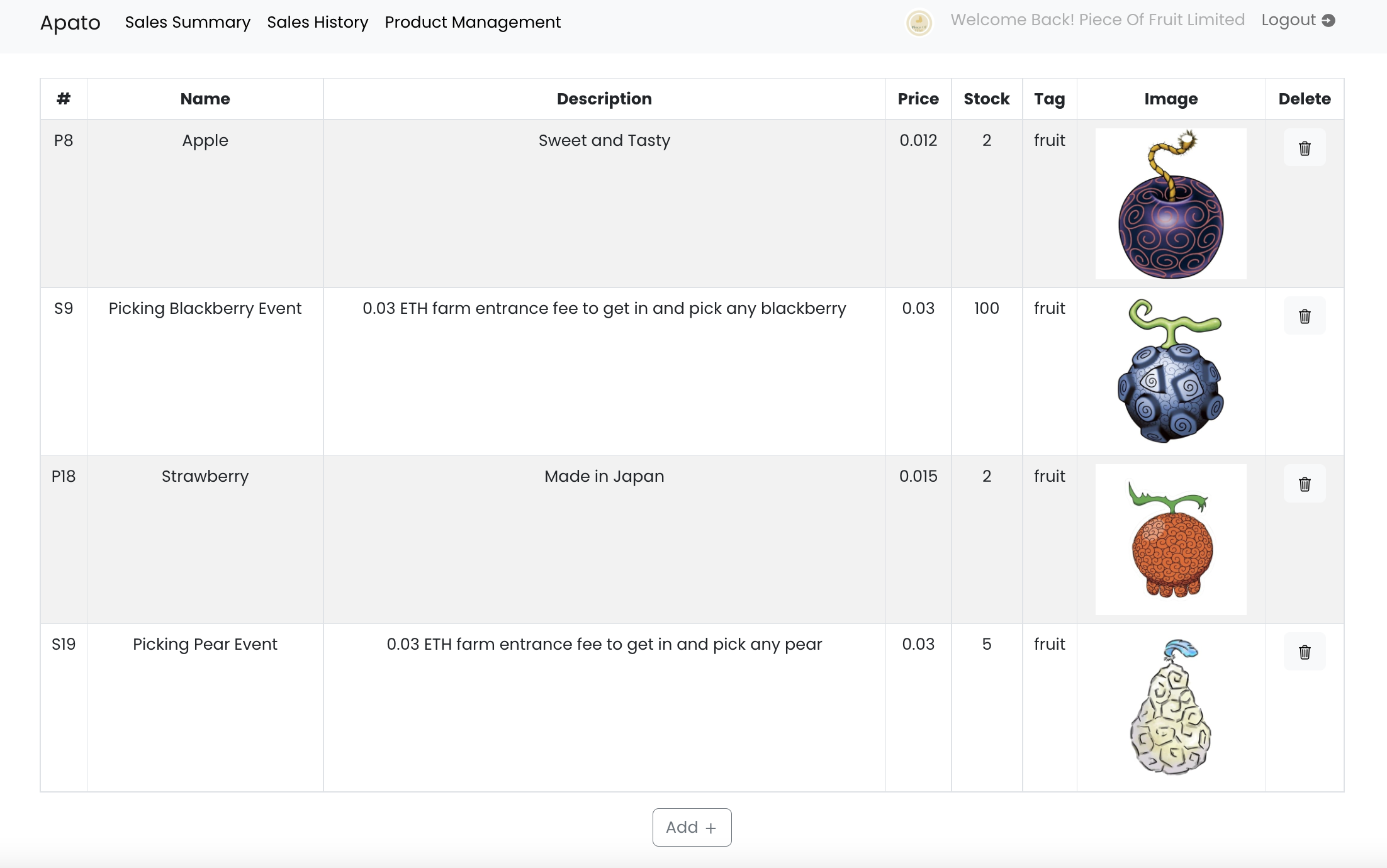Delete the Picking Pear Event product
Screen dimensions: 1387x868
(x=1304, y=652)
